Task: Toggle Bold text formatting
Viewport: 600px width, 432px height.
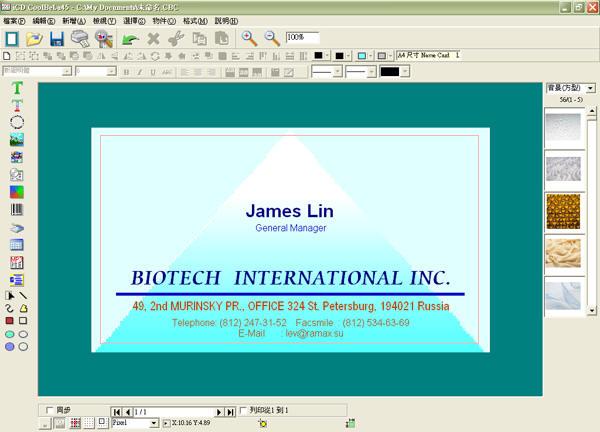Action: [x=126, y=72]
